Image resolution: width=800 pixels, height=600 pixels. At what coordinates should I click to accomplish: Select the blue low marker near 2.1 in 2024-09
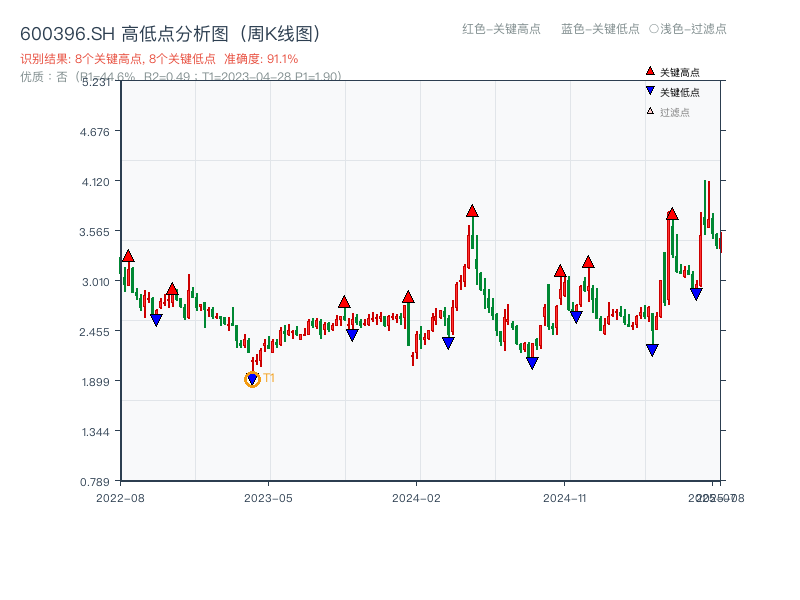tap(532, 363)
